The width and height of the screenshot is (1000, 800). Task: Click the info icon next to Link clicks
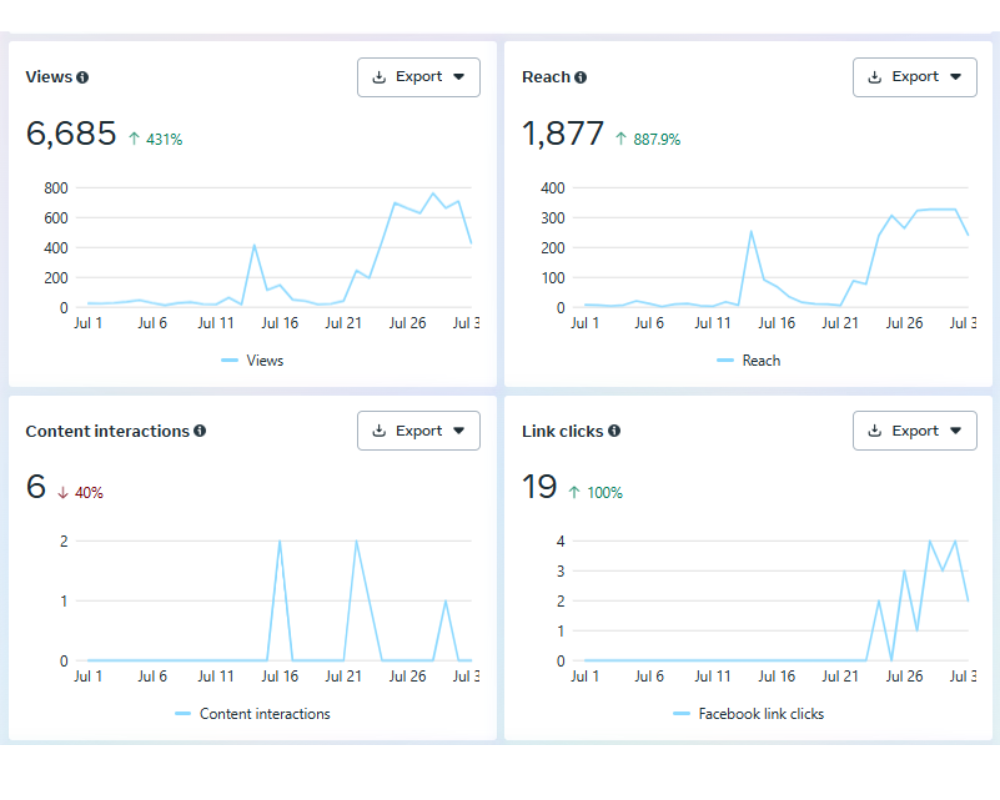(614, 431)
